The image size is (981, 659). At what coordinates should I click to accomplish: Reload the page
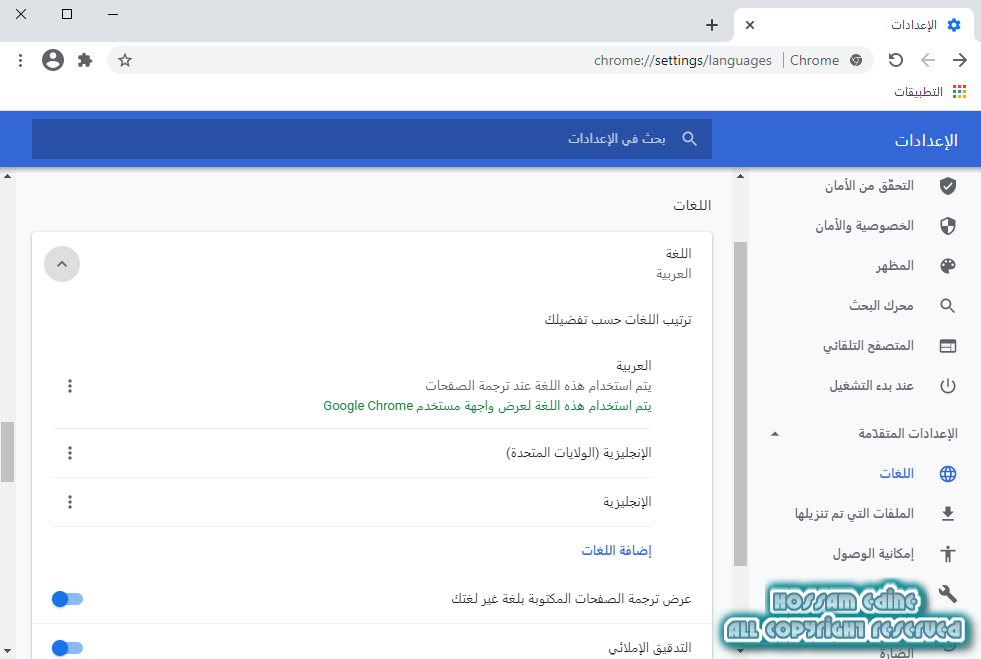coord(896,60)
